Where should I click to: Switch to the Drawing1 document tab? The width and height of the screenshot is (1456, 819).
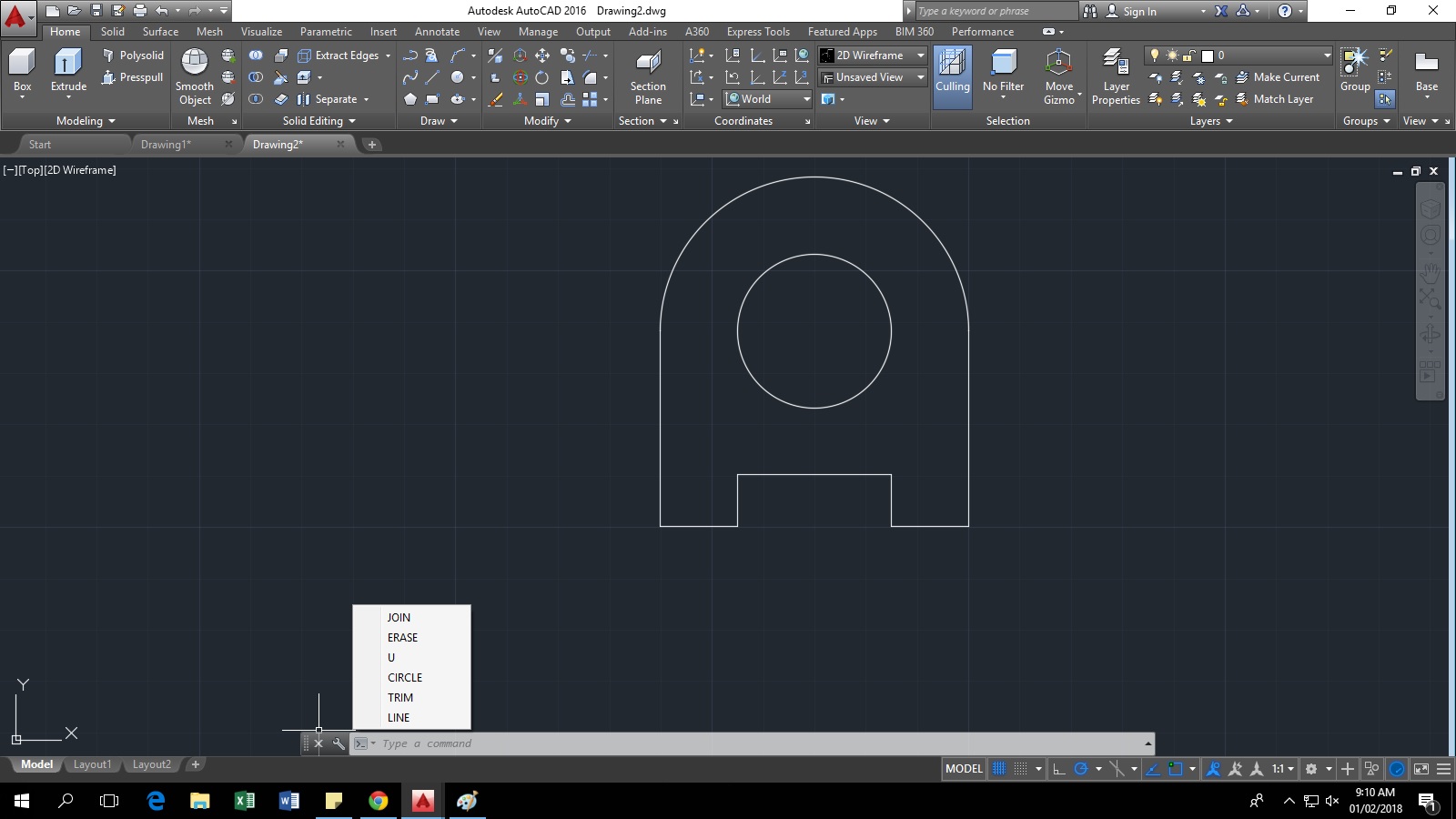166,145
